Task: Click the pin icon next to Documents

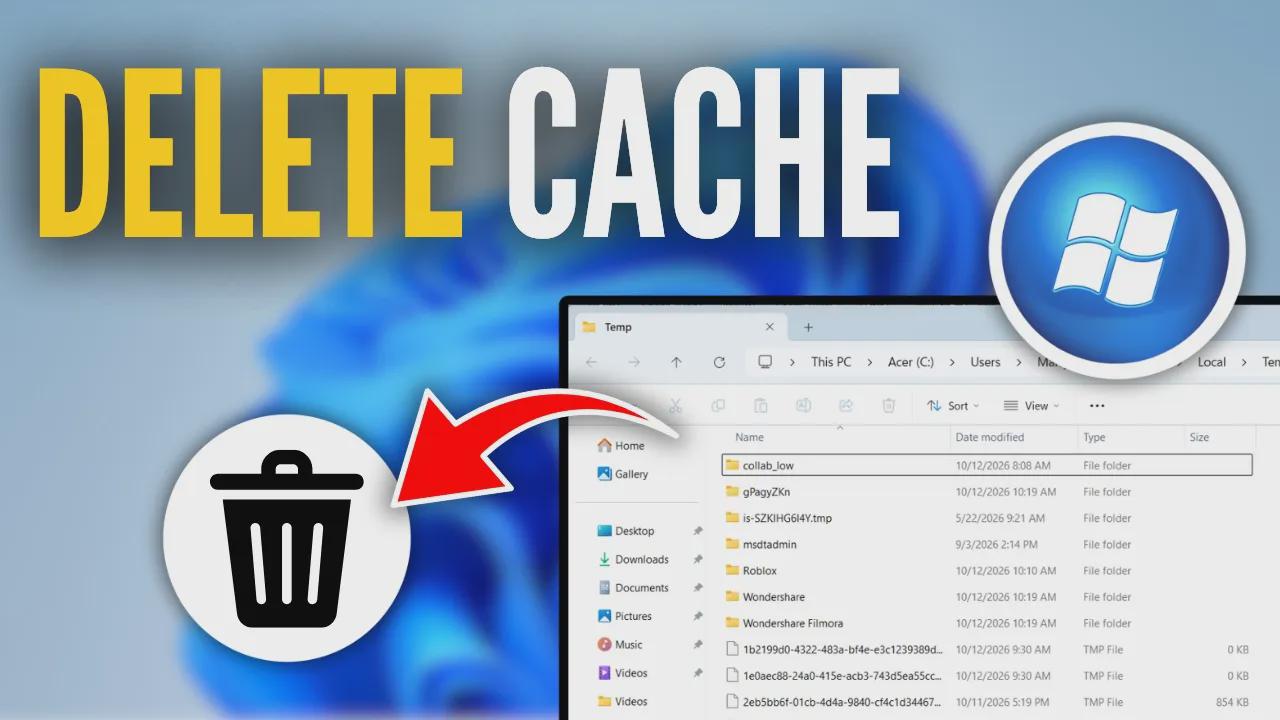Action: point(699,588)
